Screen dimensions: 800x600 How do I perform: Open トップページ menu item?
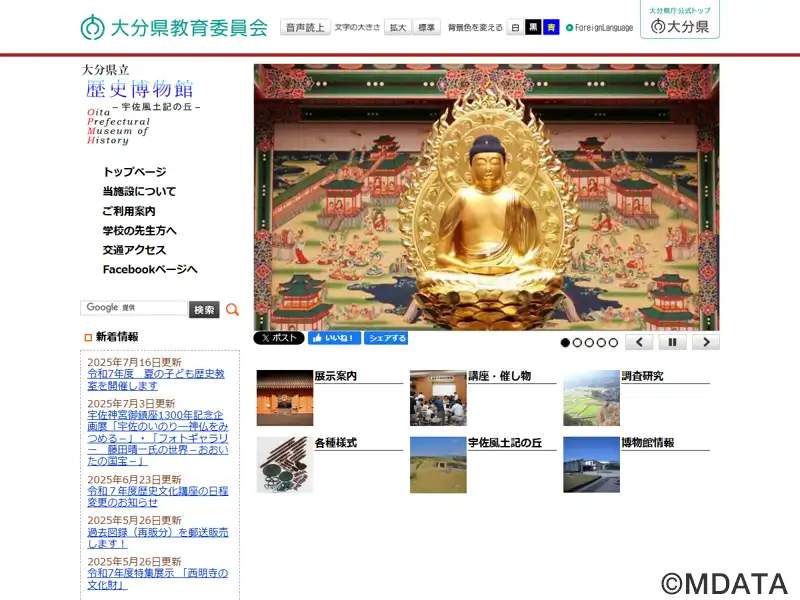point(134,172)
